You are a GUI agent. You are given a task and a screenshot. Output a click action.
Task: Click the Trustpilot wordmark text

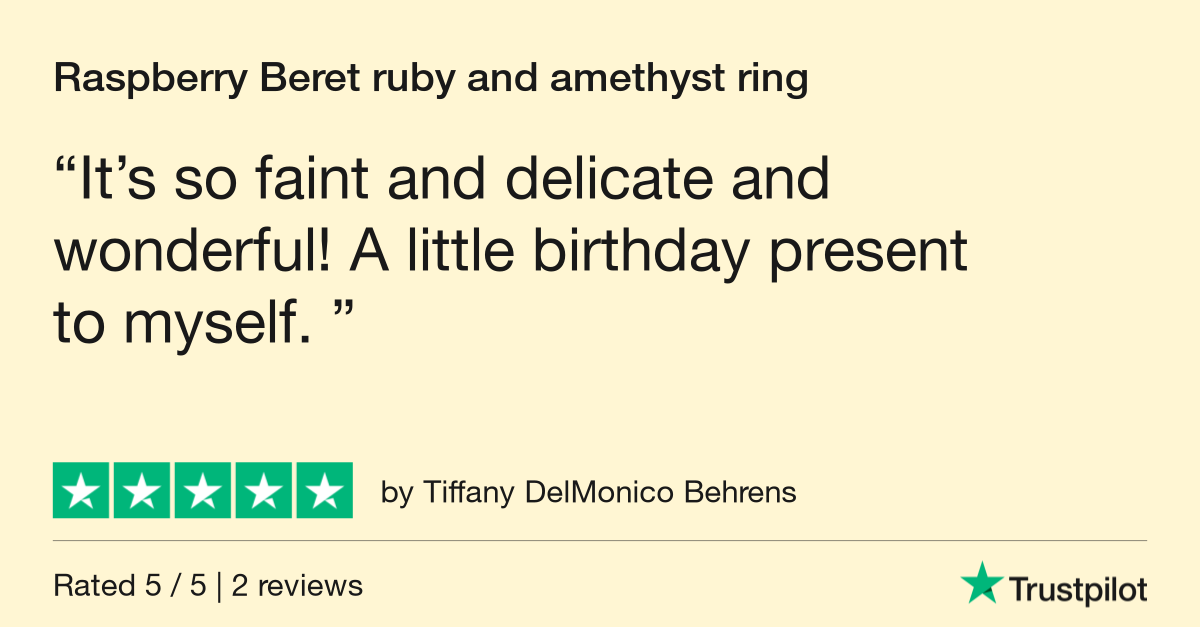click(x=1077, y=590)
